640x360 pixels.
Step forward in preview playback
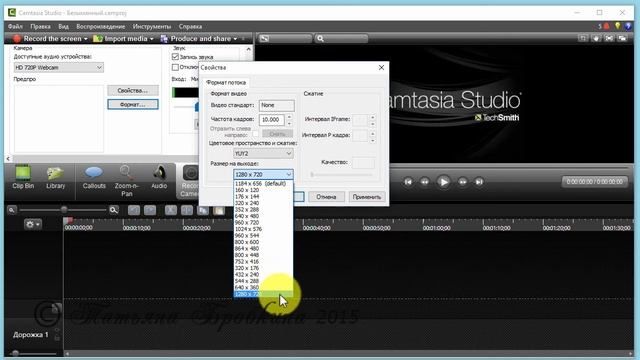pos(462,182)
